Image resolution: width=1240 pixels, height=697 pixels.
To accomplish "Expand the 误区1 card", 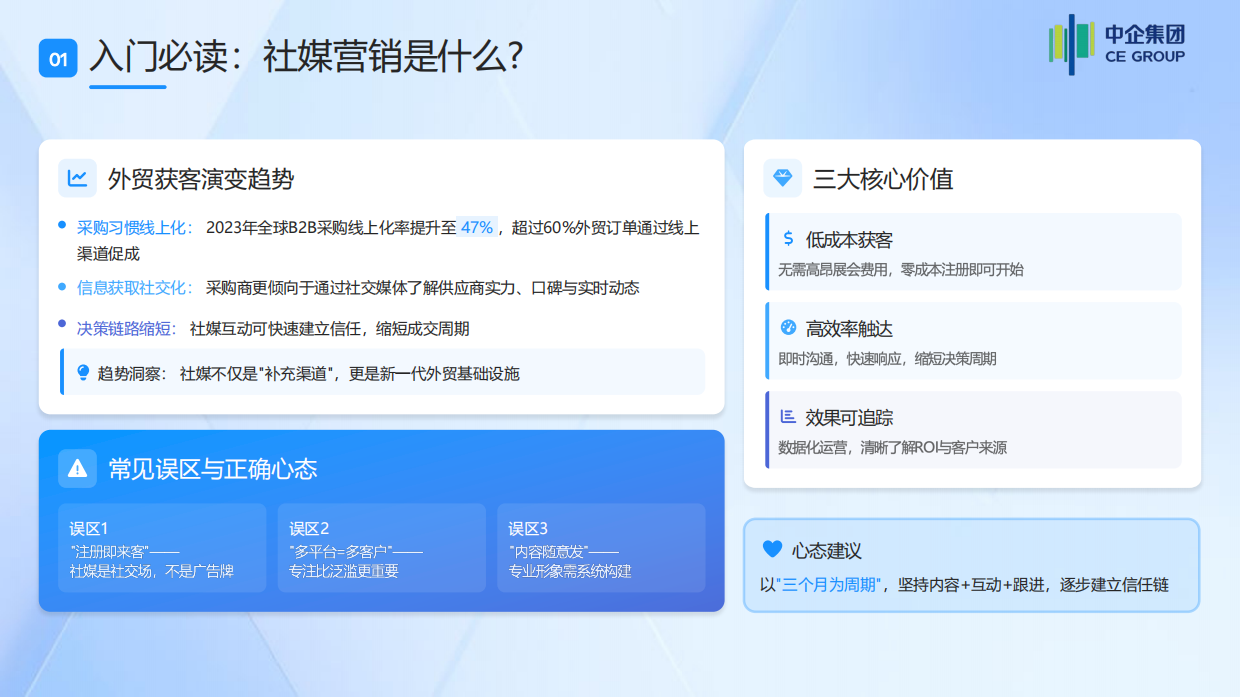I will point(162,547).
